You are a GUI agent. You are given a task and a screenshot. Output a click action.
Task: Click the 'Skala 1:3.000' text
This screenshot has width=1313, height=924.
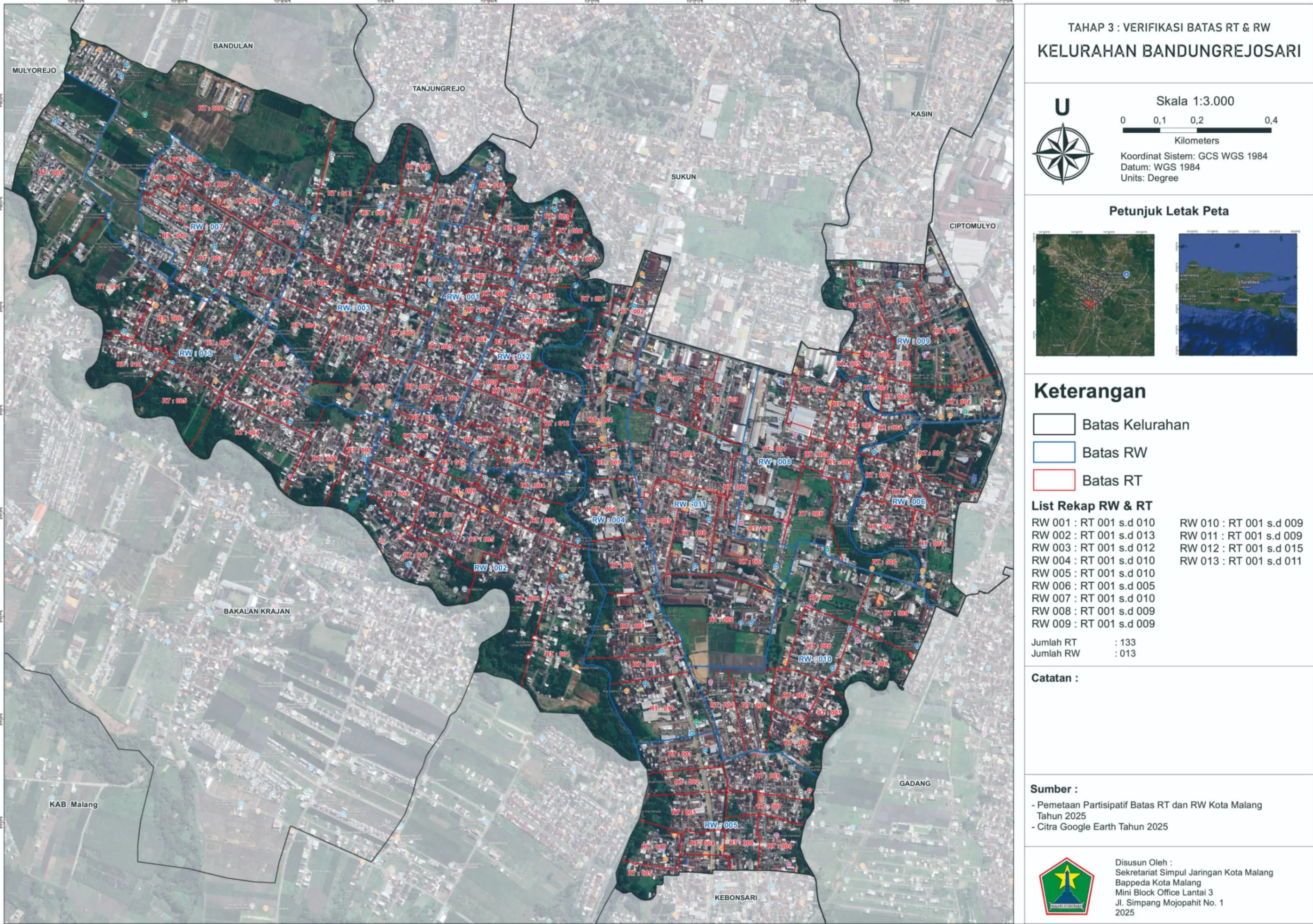1194,101
